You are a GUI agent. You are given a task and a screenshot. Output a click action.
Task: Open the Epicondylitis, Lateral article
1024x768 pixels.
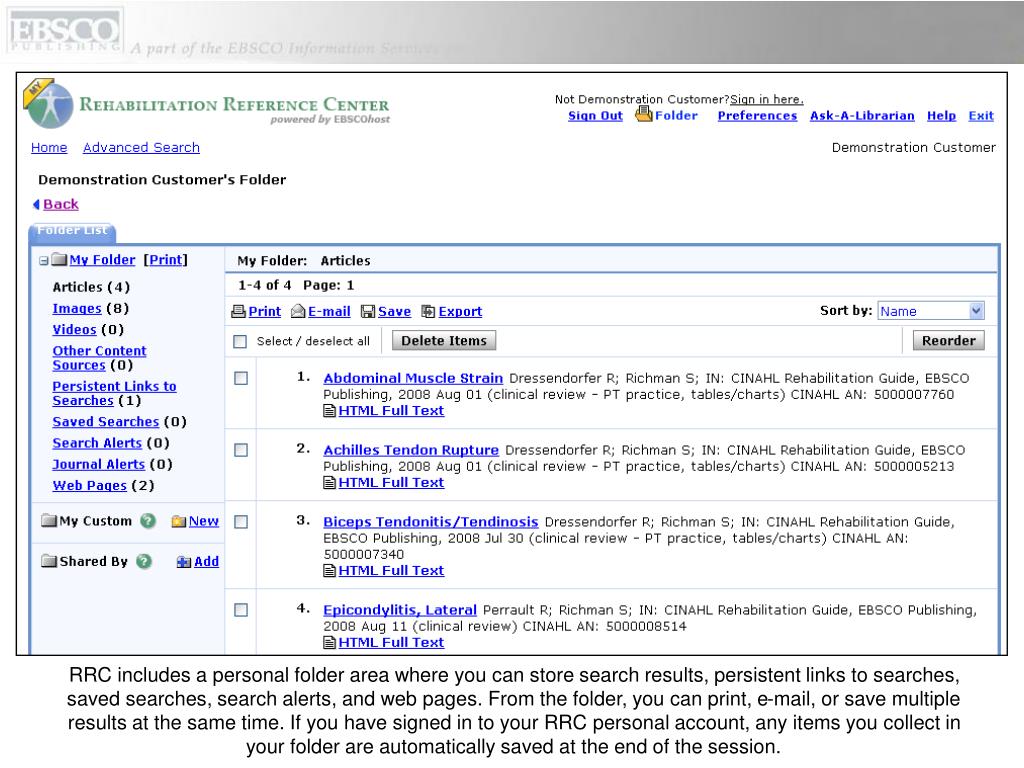point(400,610)
